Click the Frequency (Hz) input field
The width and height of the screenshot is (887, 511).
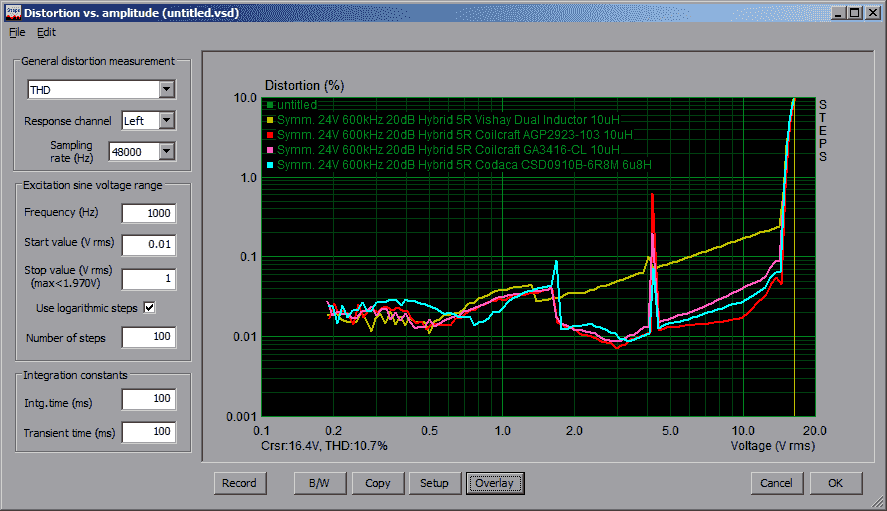[x=148, y=213]
